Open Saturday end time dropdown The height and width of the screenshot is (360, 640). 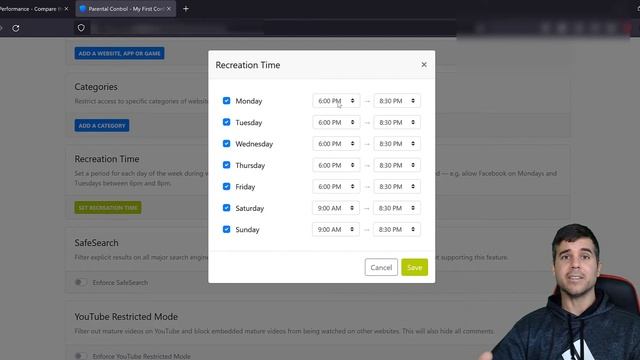(x=397, y=208)
